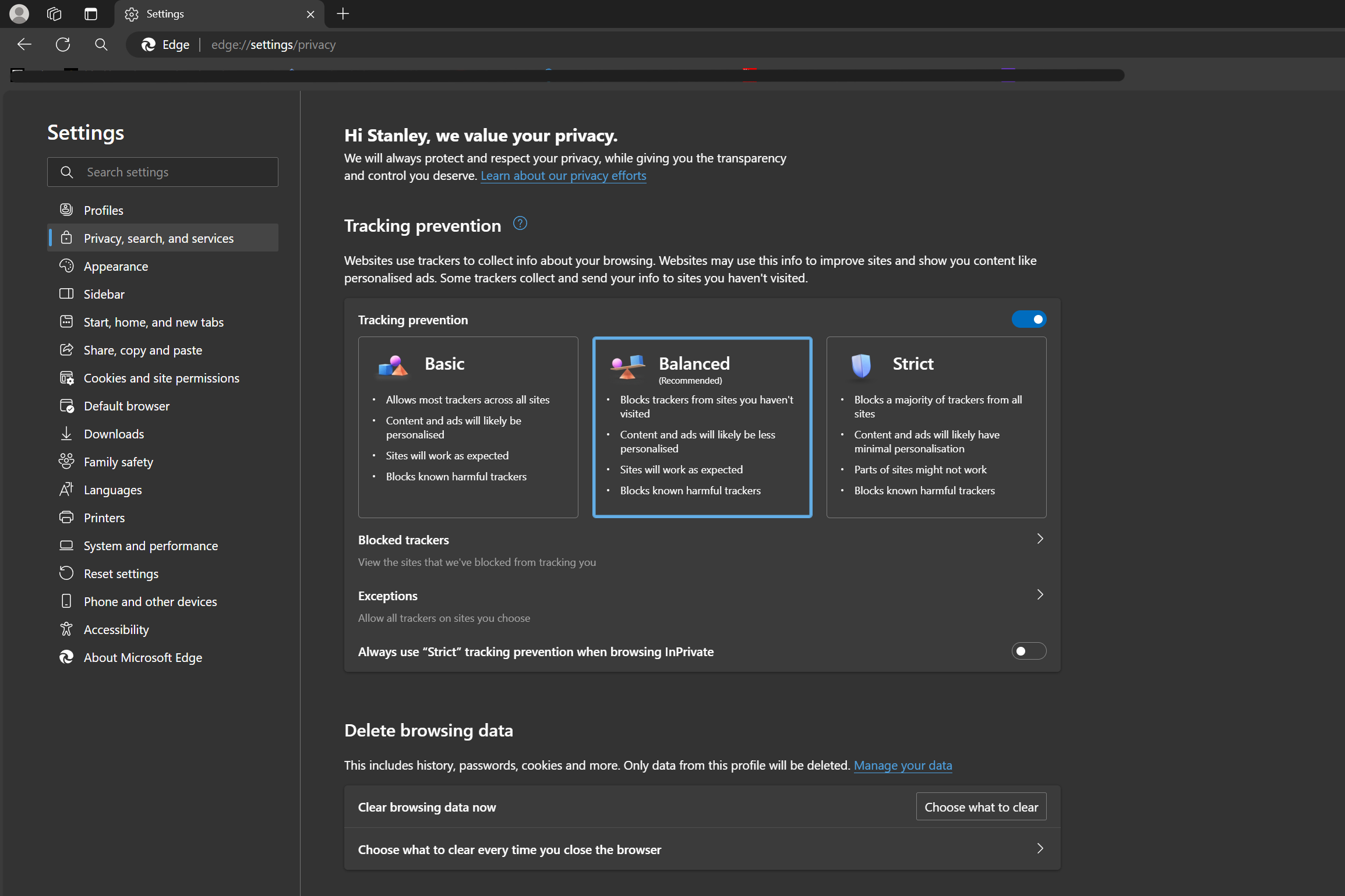Open Cookies and site permissions section
Image resolution: width=1345 pixels, height=896 pixels.
[x=161, y=378]
